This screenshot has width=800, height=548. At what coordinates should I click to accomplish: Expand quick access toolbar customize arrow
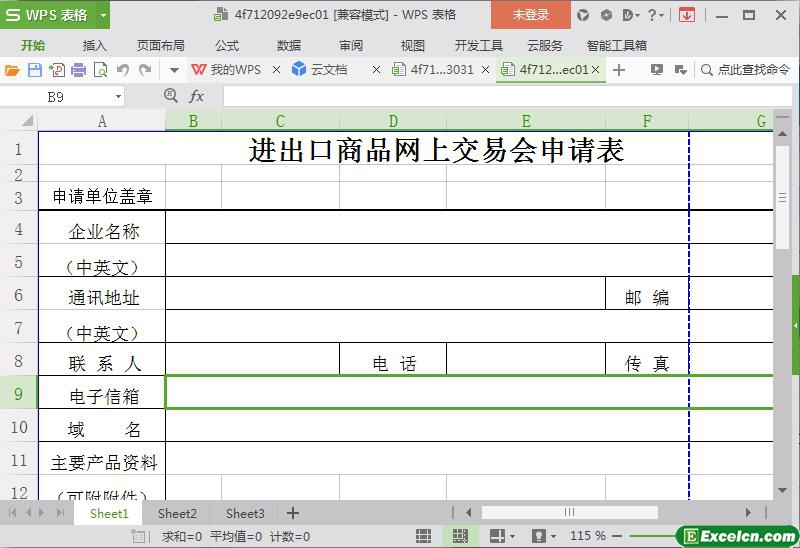[x=174, y=70]
